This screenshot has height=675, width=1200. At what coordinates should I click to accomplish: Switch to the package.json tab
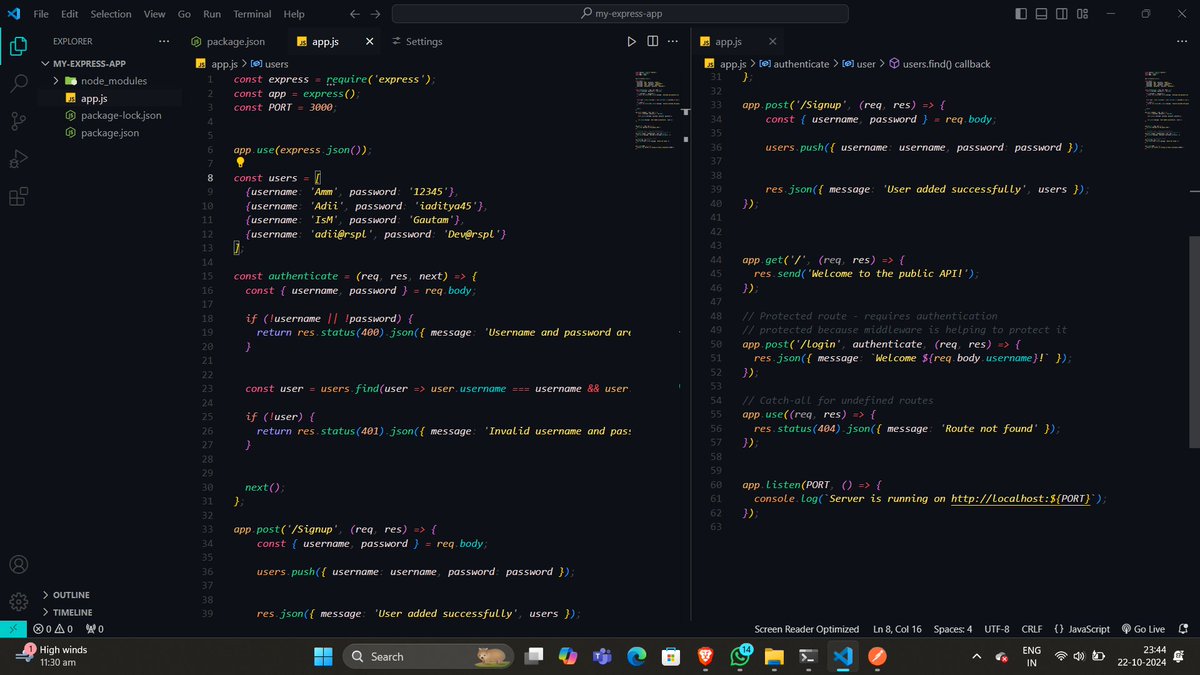[x=235, y=41]
